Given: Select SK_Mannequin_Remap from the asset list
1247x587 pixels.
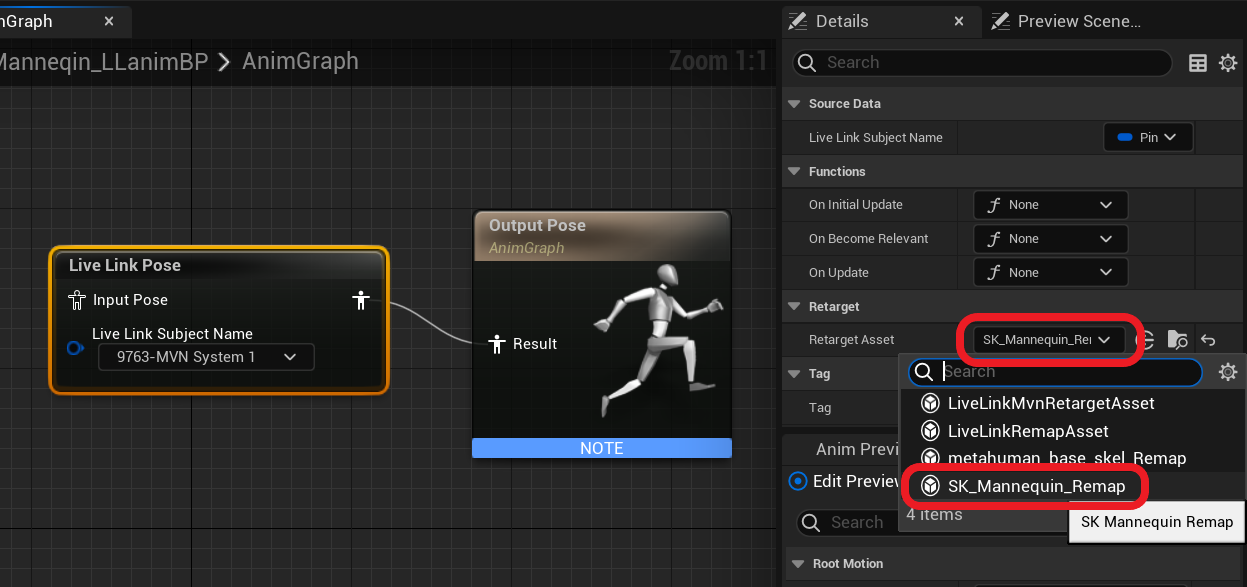Looking at the screenshot, I should tap(1036, 486).
